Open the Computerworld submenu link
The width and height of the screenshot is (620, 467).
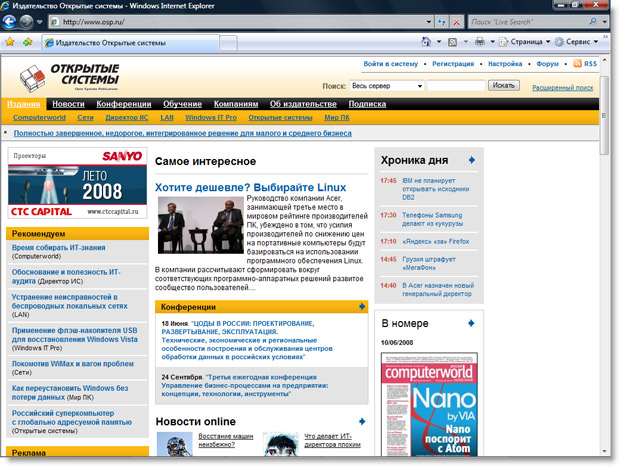[x=39, y=117]
